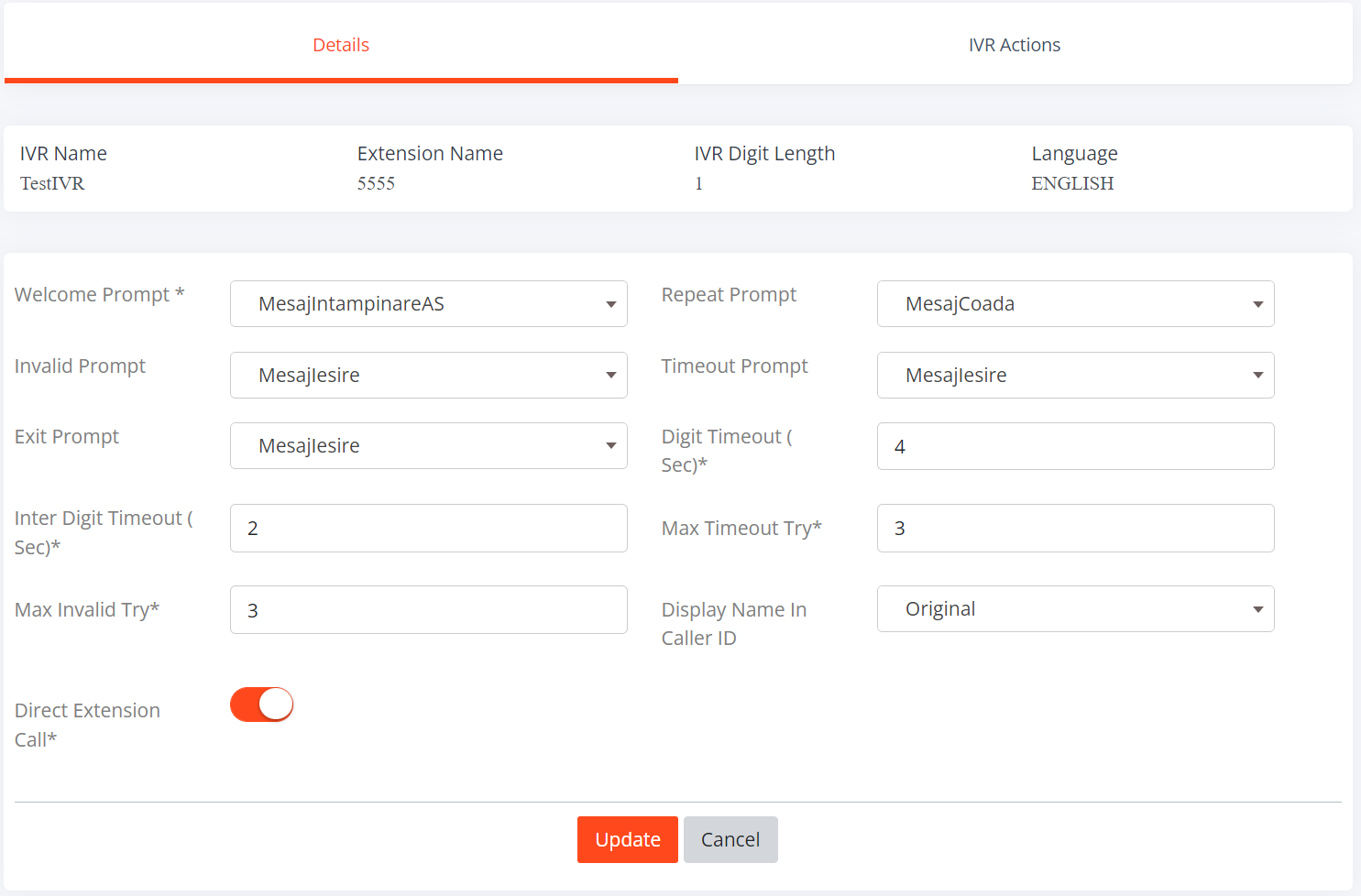The width and height of the screenshot is (1361, 896).
Task: Select the Max Invalid Try field
Action: point(429,610)
